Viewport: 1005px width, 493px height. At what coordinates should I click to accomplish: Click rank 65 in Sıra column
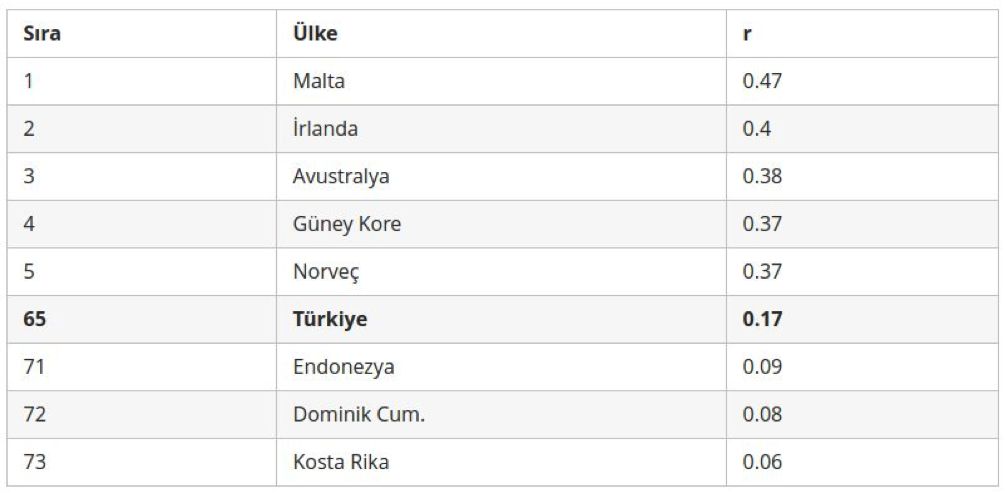(x=35, y=319)
